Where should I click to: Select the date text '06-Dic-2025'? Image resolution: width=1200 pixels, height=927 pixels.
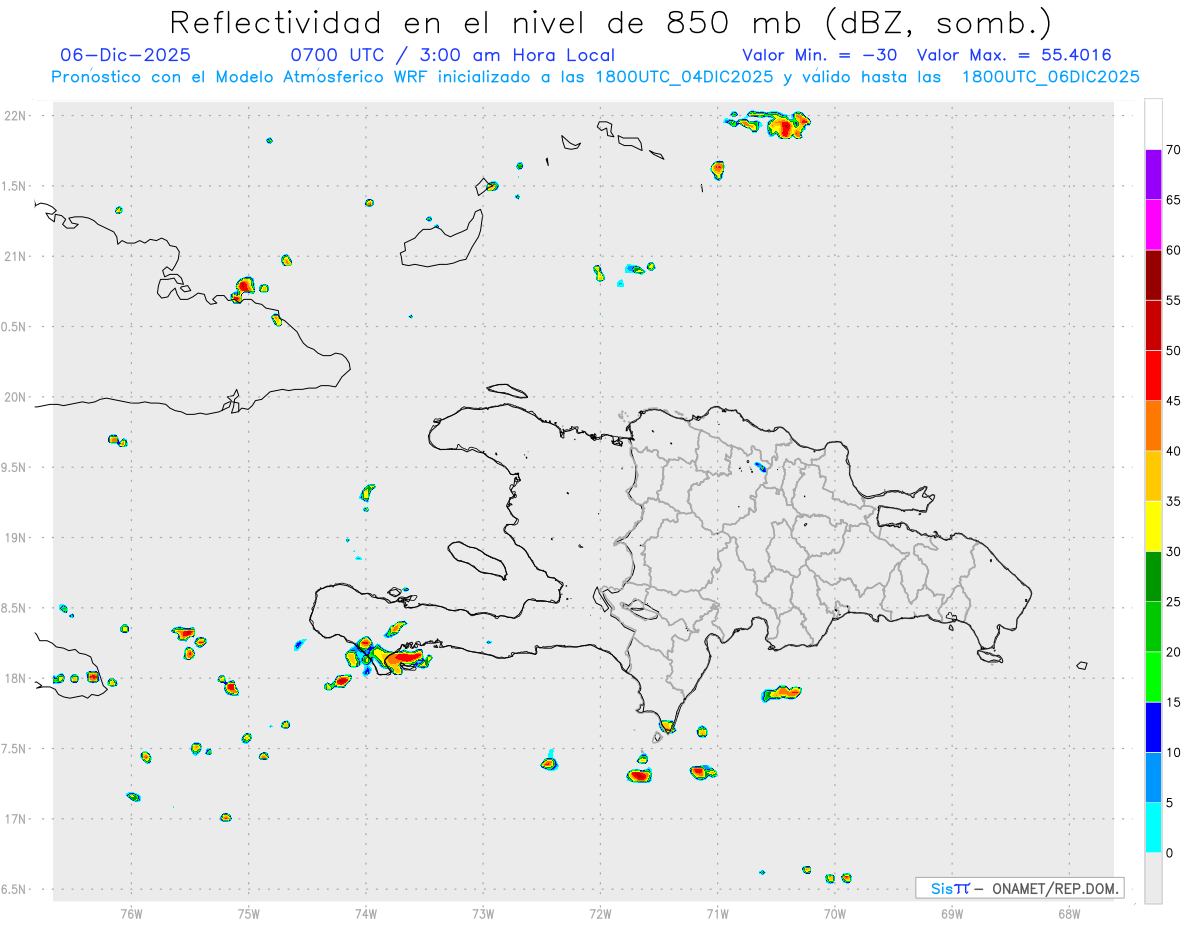coord(125,55)
